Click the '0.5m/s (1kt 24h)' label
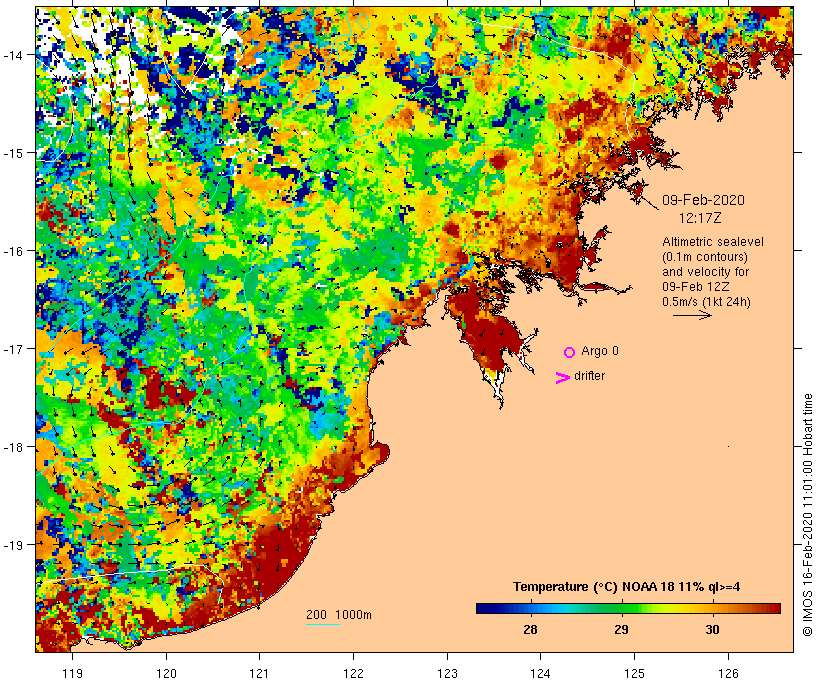Image resolution: width=820 pixels, height=680 pixels. [x=706, y=302]
